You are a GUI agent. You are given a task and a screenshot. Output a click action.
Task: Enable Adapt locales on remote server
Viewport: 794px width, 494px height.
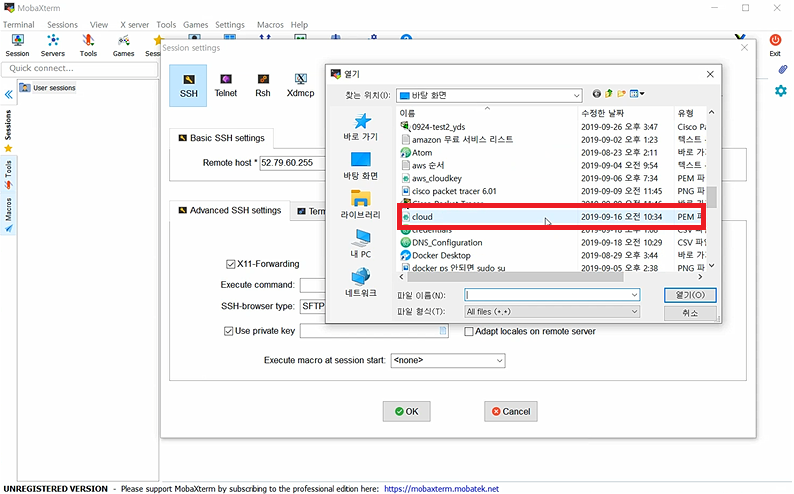[469, 332]
